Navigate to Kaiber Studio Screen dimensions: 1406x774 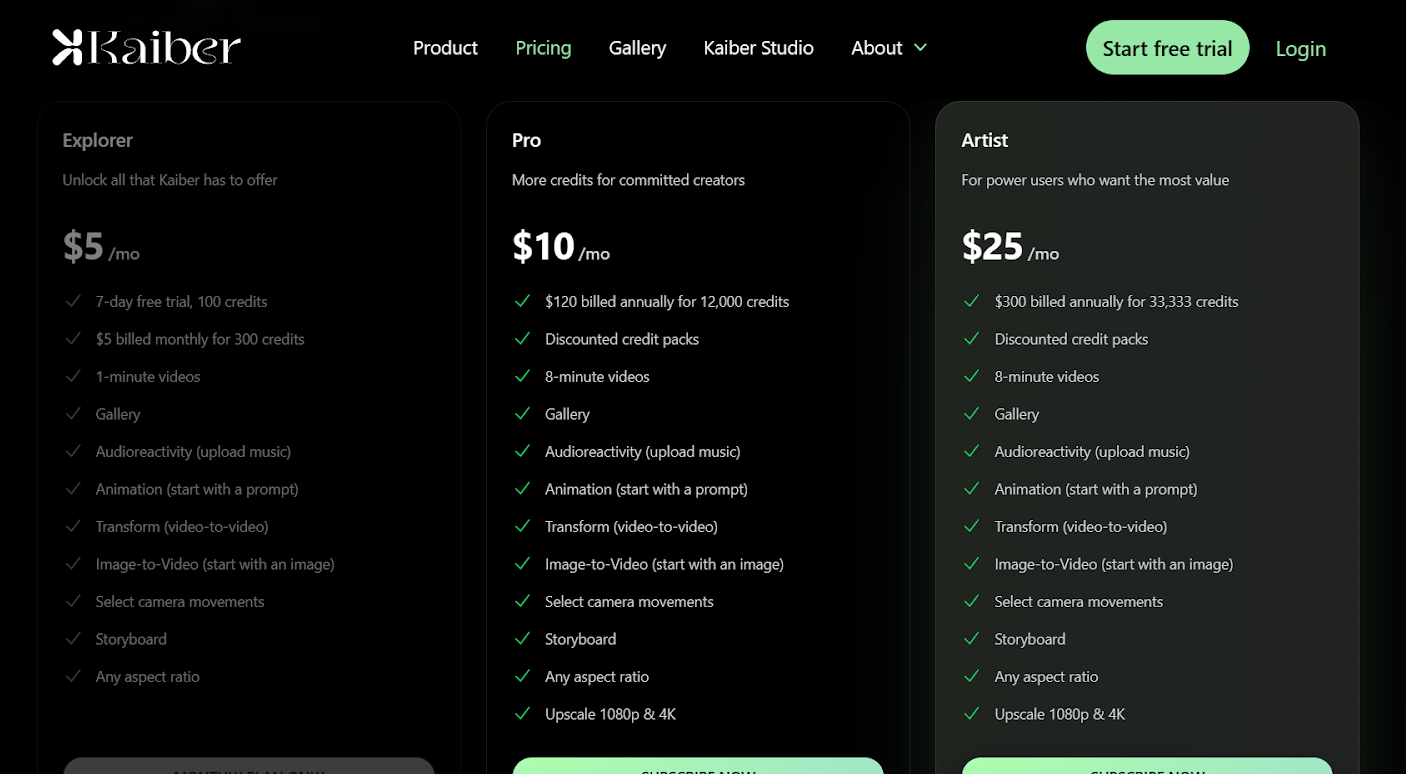(x=758, y=48)
